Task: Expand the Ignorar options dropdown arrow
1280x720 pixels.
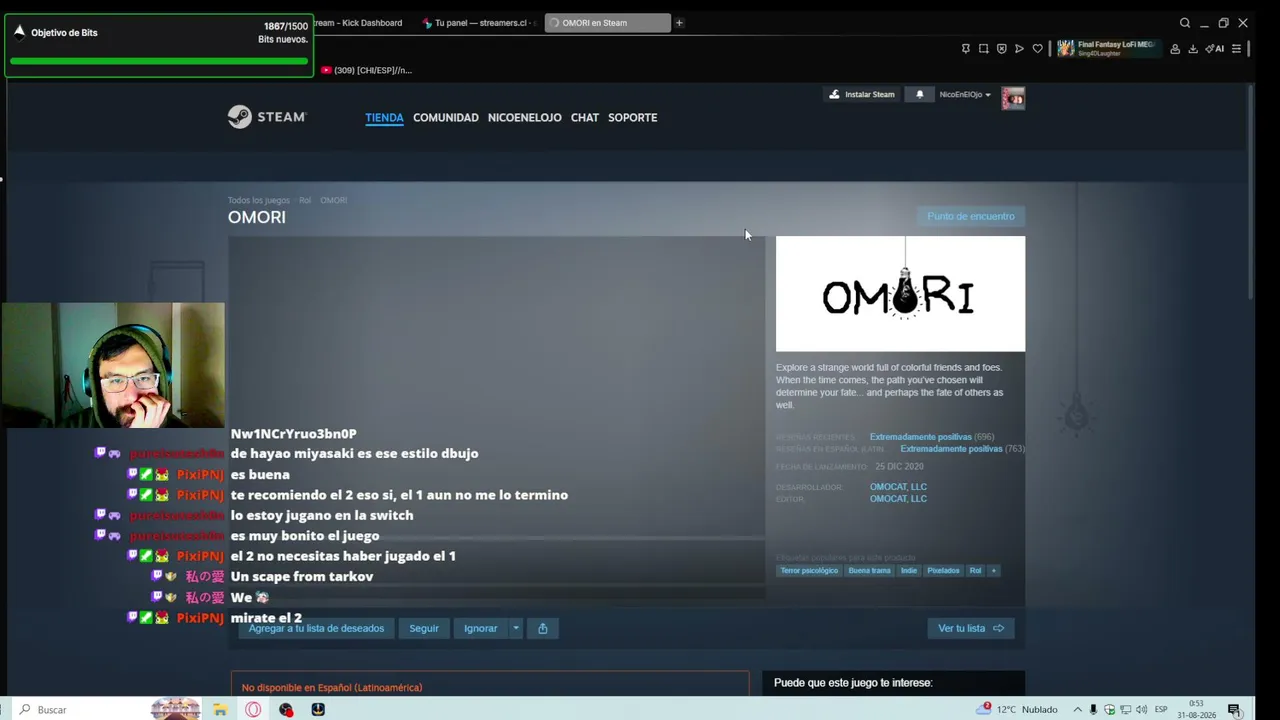Action: pos(516,628)
